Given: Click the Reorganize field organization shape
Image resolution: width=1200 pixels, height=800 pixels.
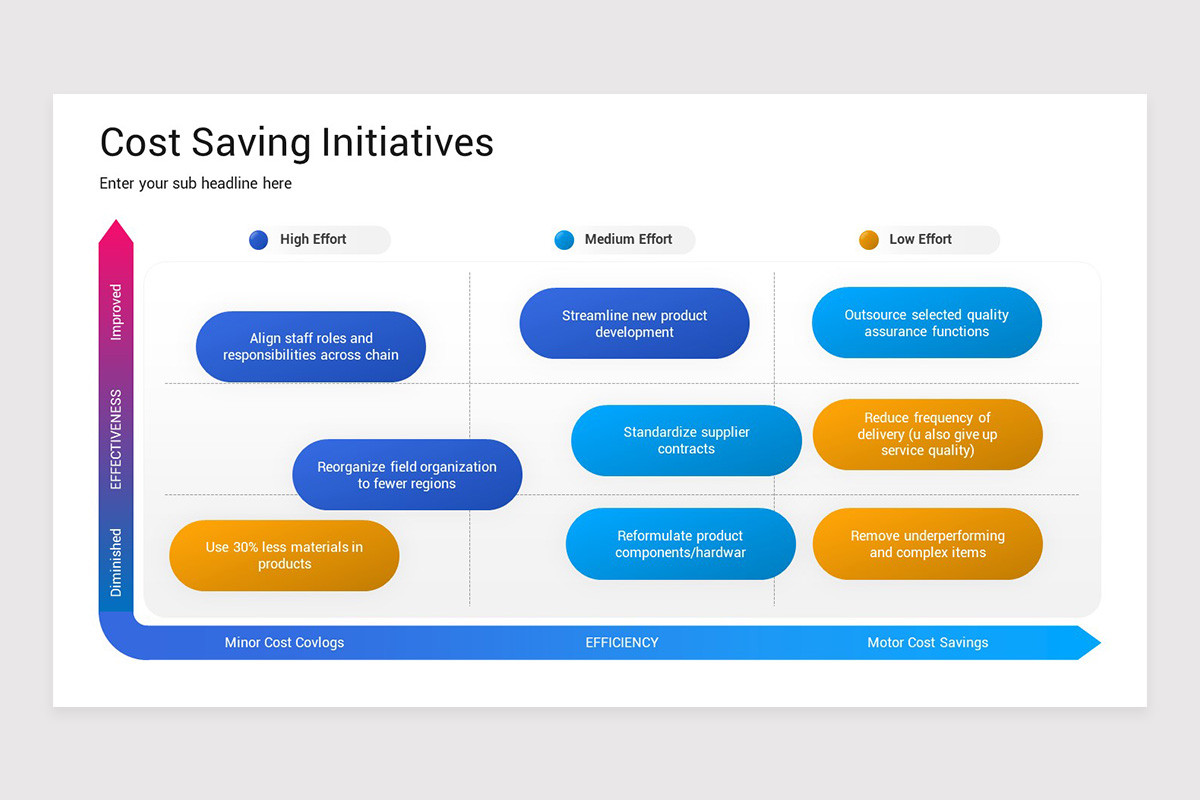Looking at the screenshot, I should (407, 475).
